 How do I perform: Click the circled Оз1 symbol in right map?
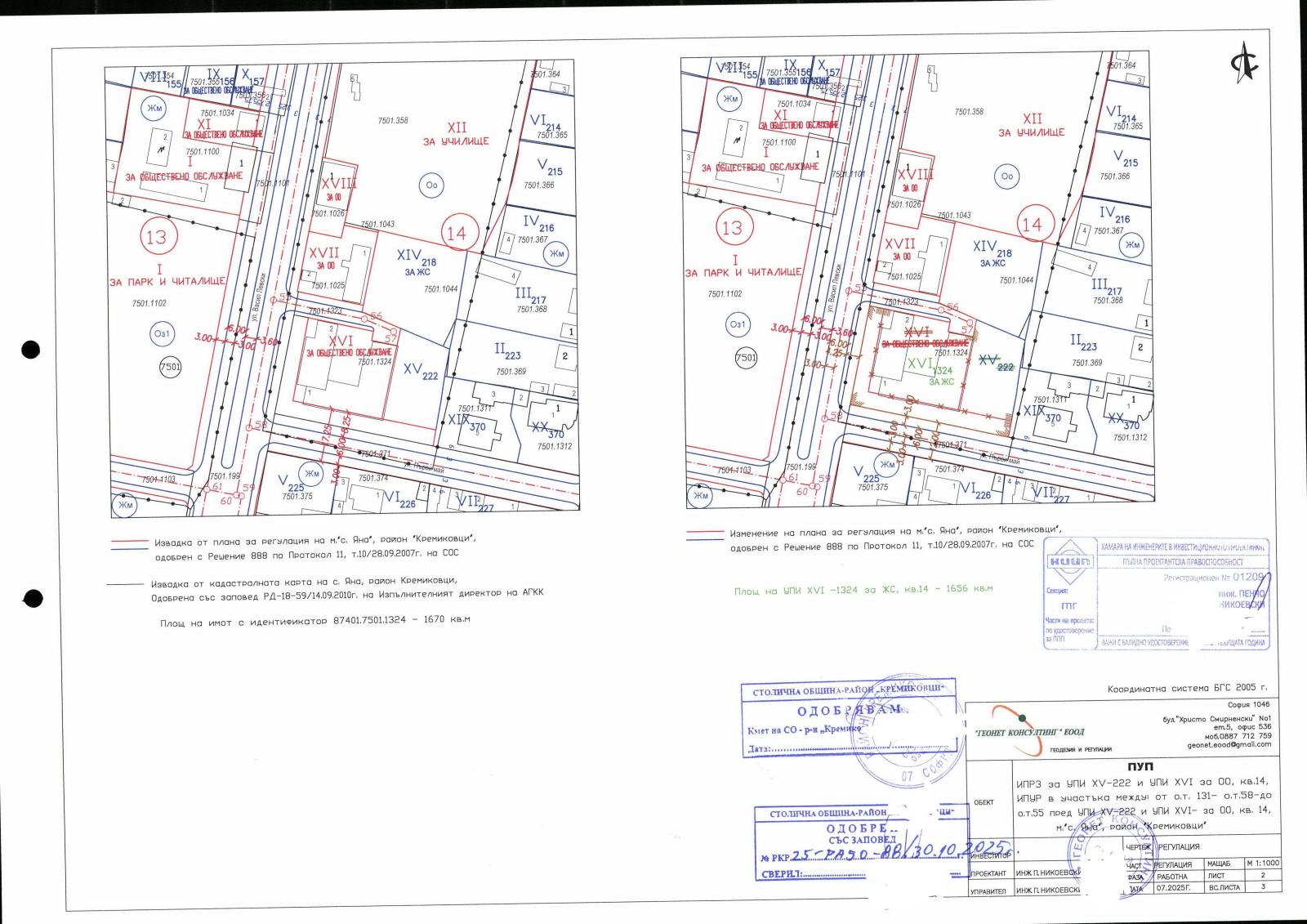coord(738,325)
